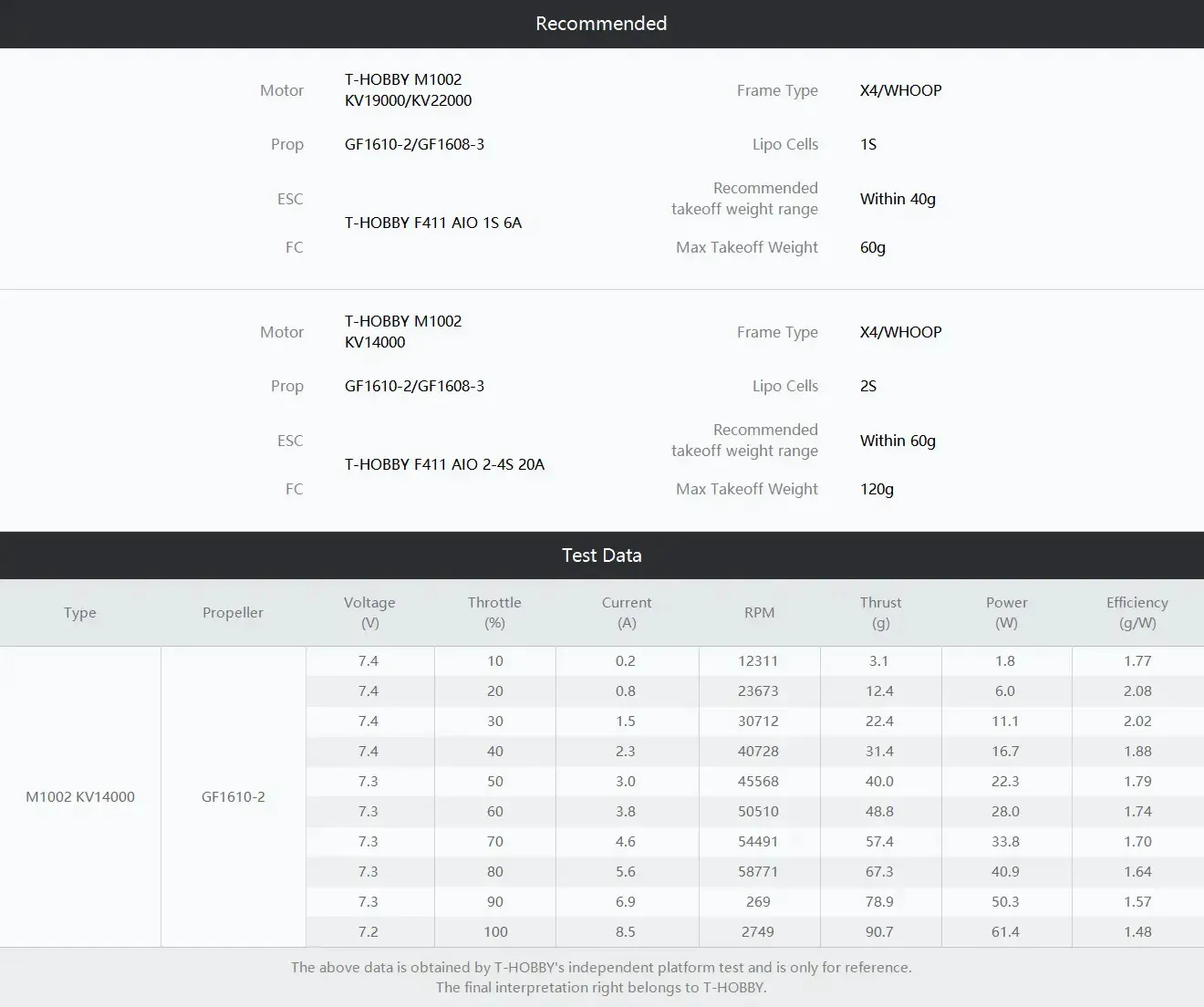Click the 'Throttle (%)' column header
Viewport: 1204px width, 1007px height.
[x=494, y=613]
